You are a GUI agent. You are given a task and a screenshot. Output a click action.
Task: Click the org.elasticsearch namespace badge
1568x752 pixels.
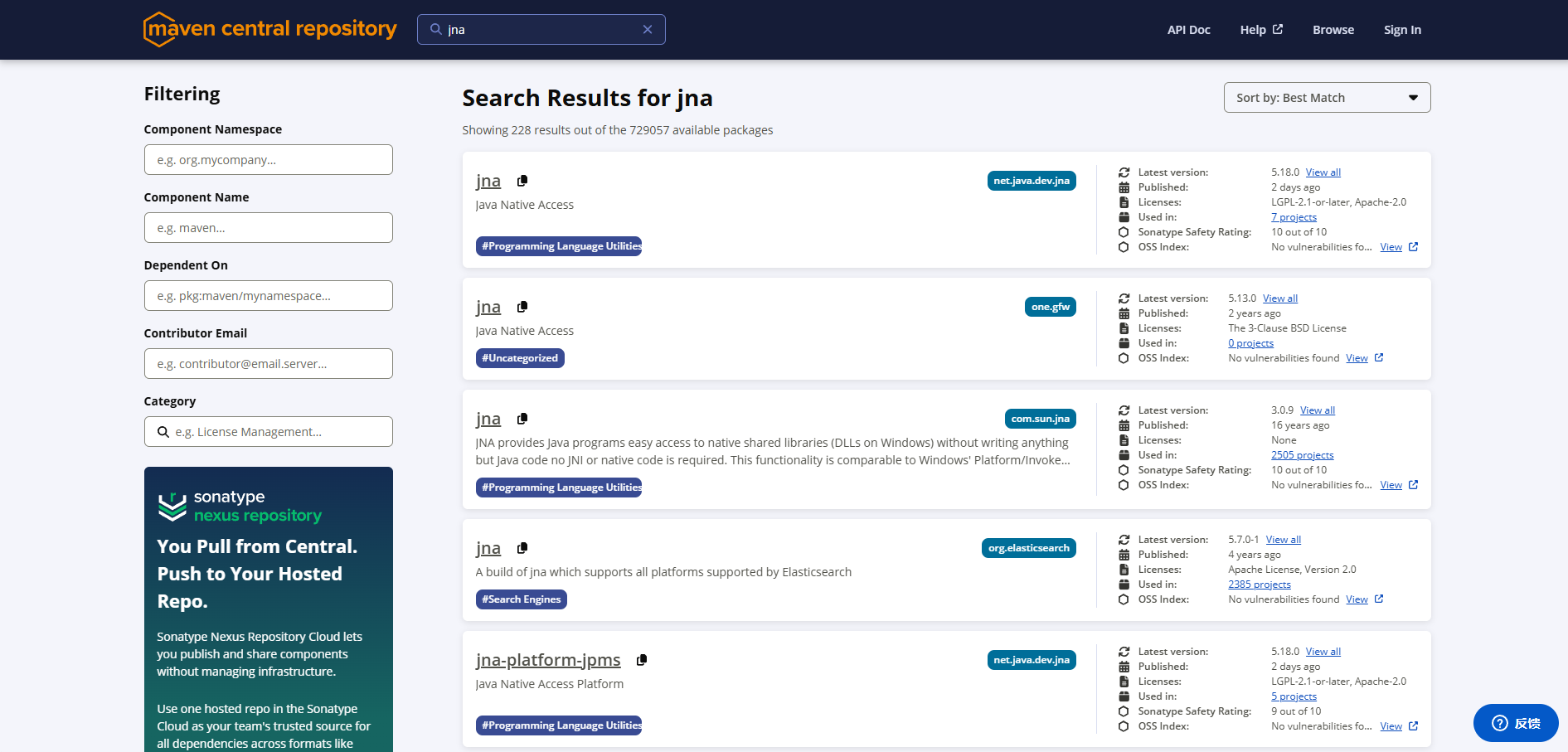tap(1028, 548)
